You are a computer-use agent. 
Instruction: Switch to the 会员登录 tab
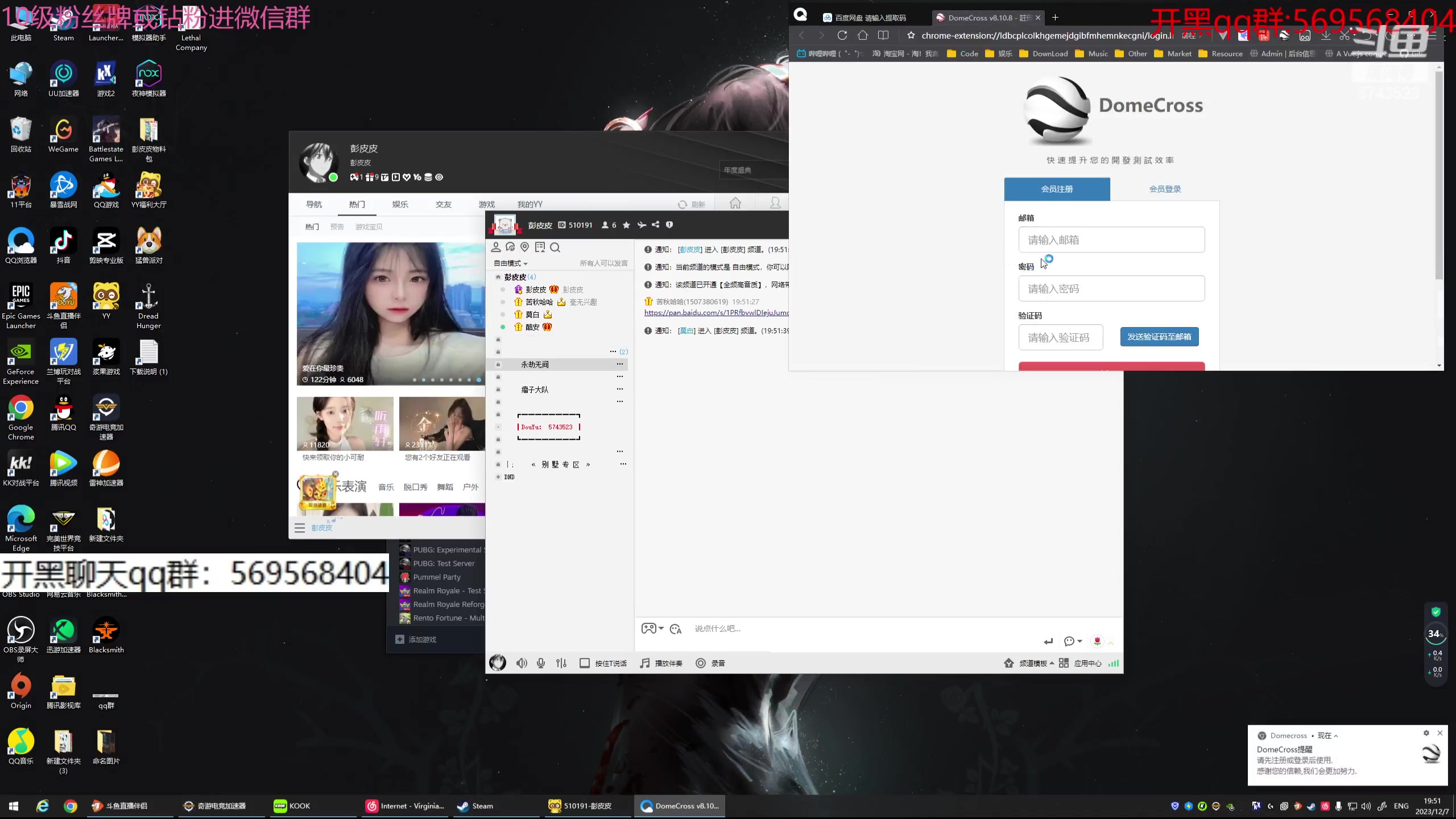(x=1165, y=189)
